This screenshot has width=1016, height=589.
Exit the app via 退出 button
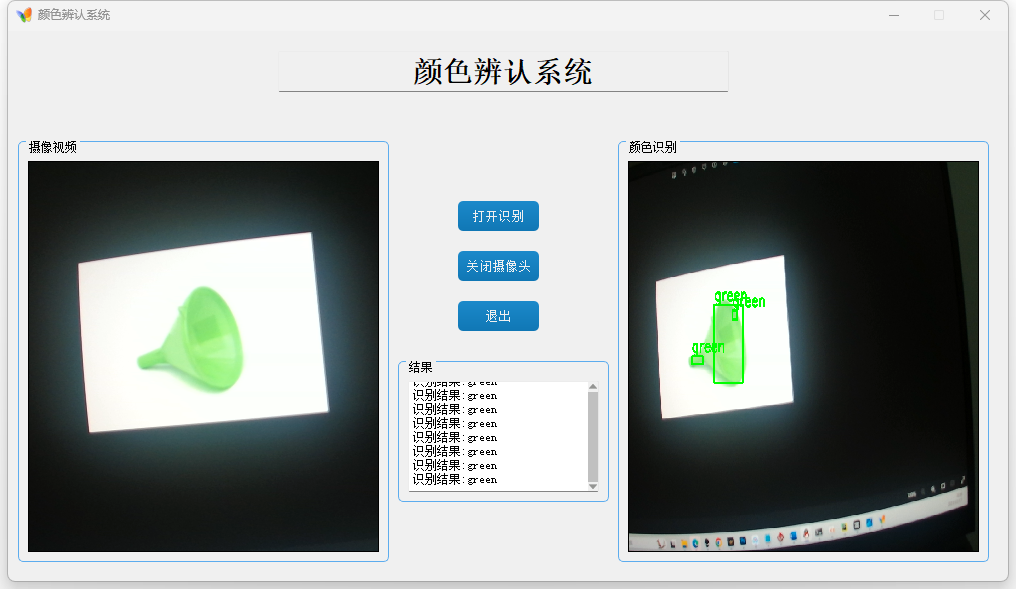498,316
